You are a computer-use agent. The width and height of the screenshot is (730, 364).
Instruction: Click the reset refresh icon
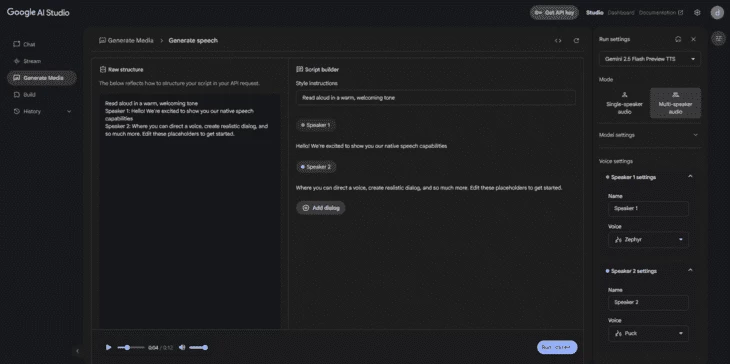point(576,40)
